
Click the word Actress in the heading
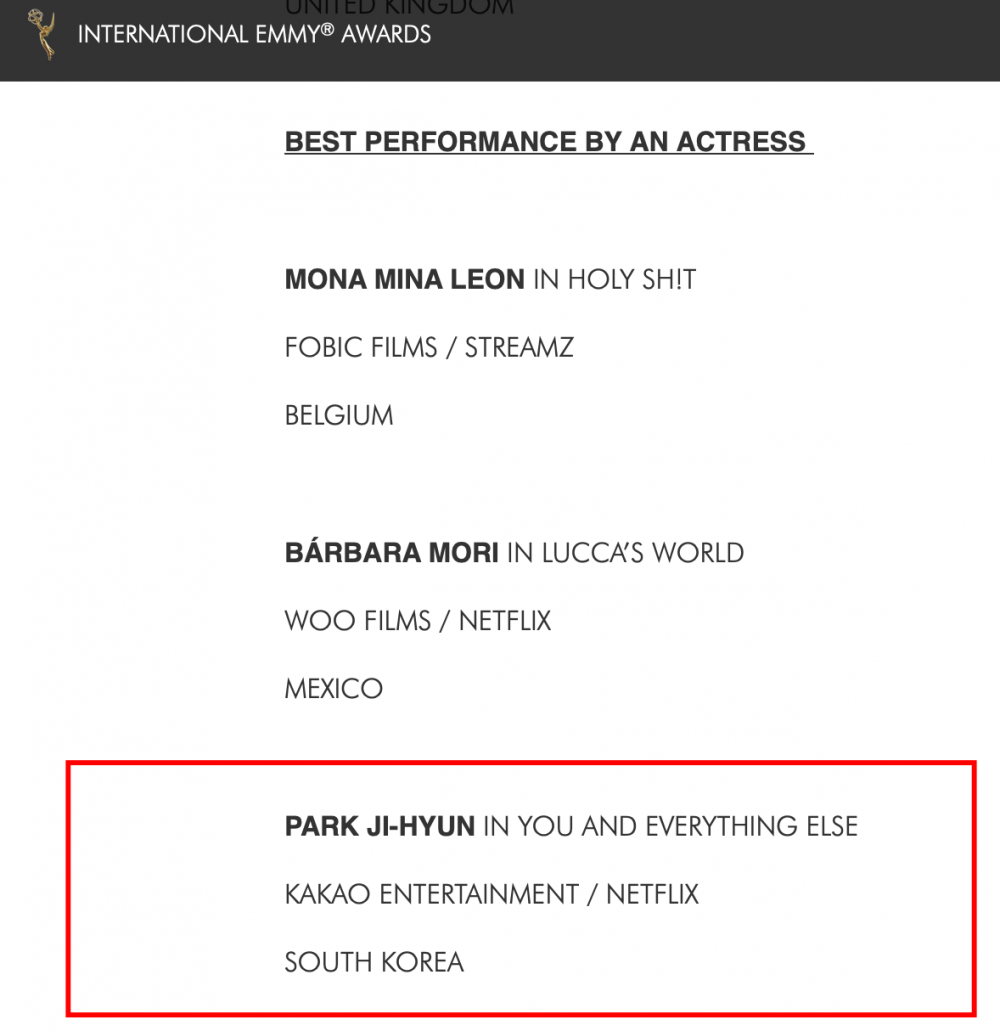[741, 141]
